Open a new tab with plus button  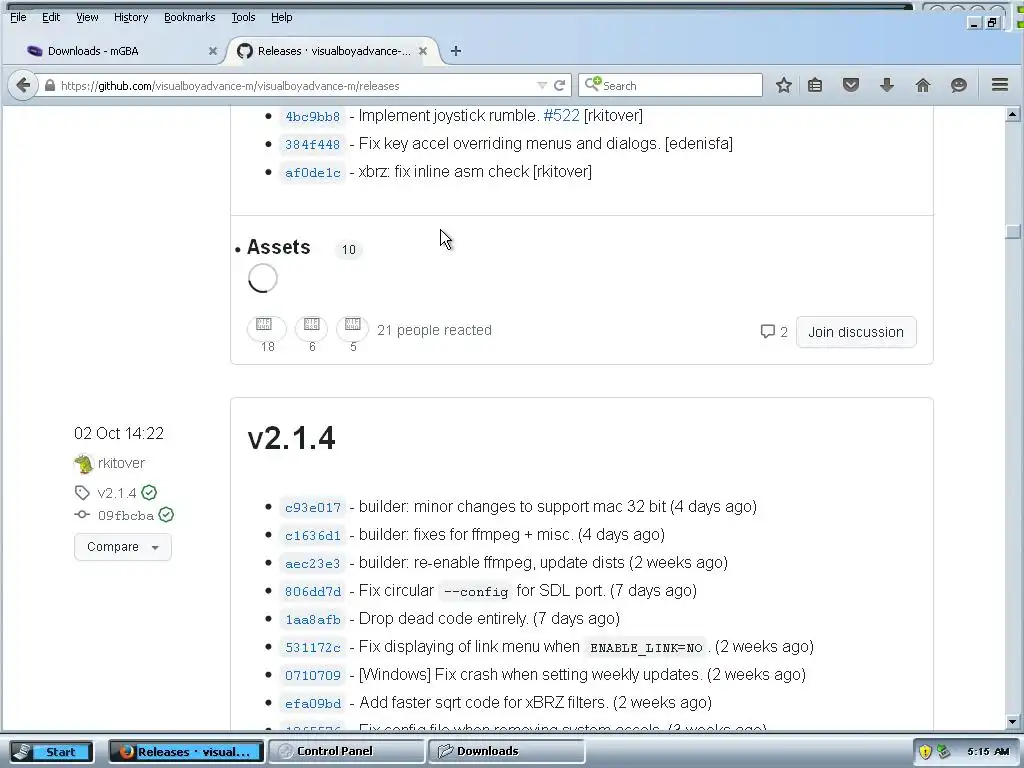(x=456, y=51)
